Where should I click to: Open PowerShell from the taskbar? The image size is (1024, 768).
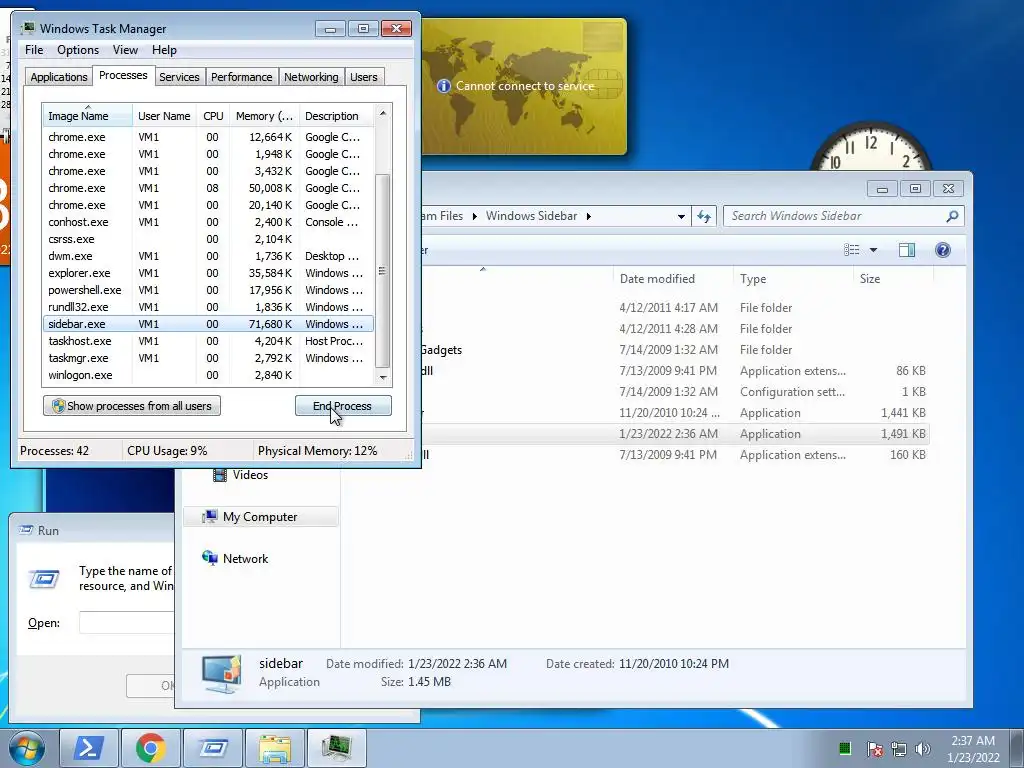click(89, 748)
